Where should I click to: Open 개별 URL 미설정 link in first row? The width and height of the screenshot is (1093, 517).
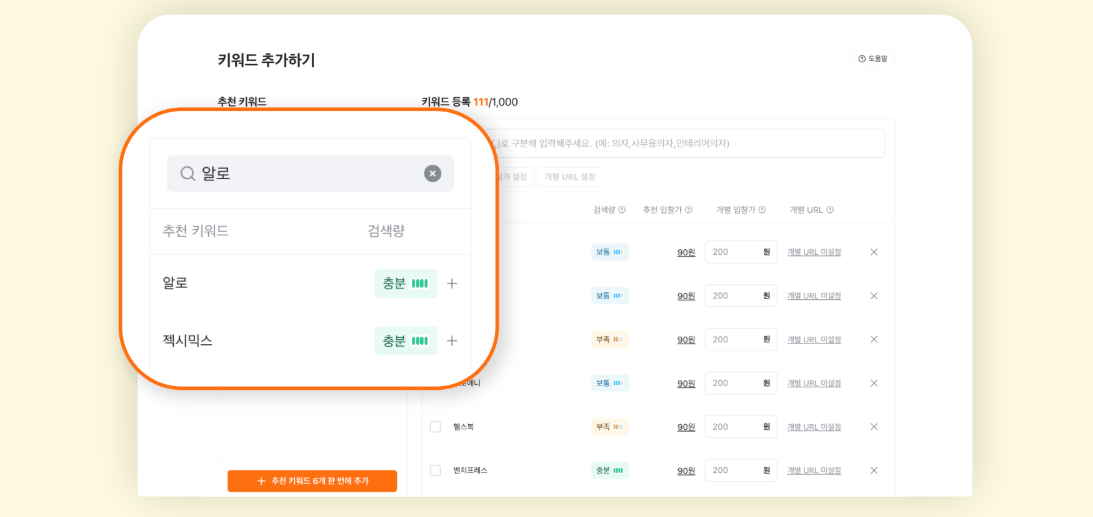click(x=813, y=252)
